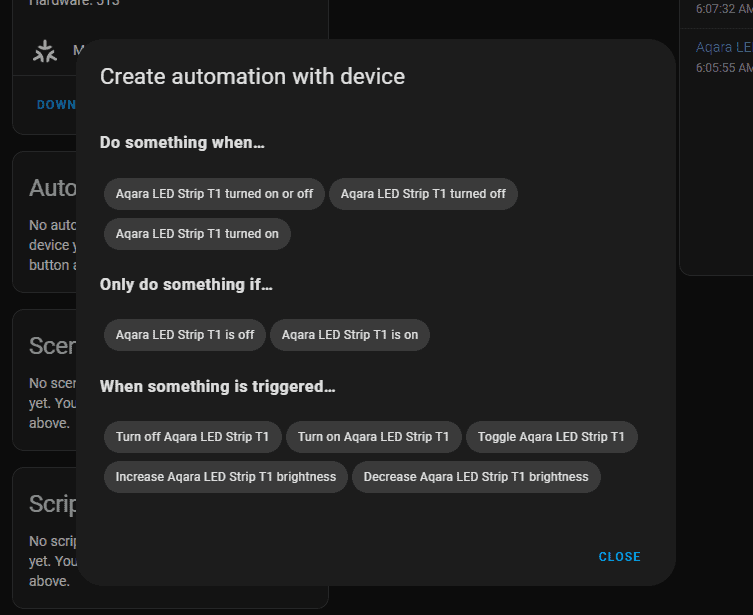Viewport: 753px width, 615px height.
Task: Click the "Turn off Aqara LED Strip T1" action
Action: point(192,437)
